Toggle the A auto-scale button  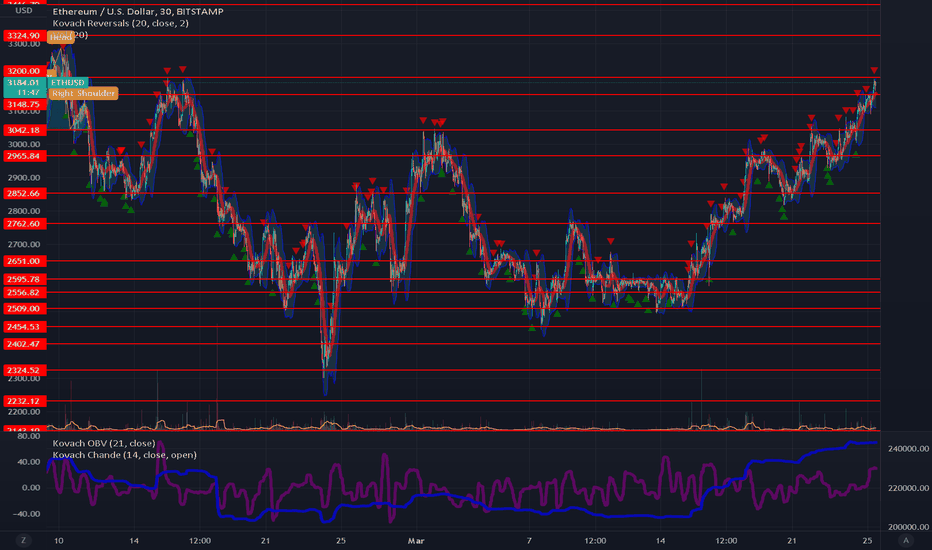tap(906, 540)
